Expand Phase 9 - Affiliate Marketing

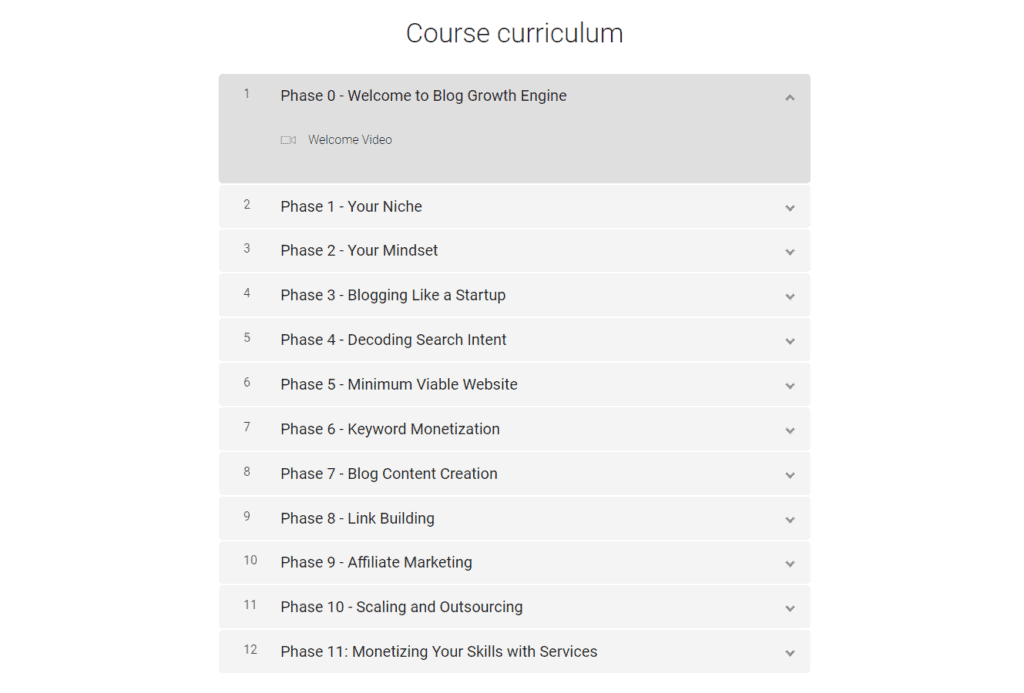point(790,562)
